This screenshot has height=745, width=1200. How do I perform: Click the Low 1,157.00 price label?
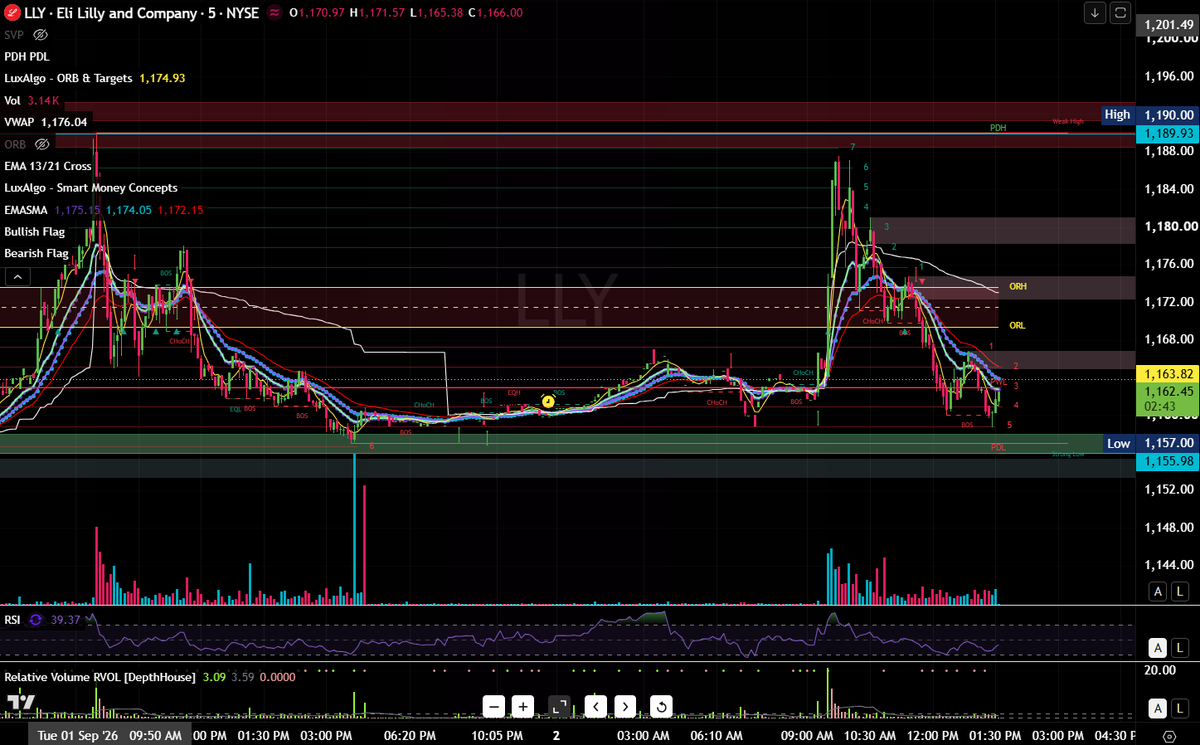pyautogui.click(x=1150, y=442)
